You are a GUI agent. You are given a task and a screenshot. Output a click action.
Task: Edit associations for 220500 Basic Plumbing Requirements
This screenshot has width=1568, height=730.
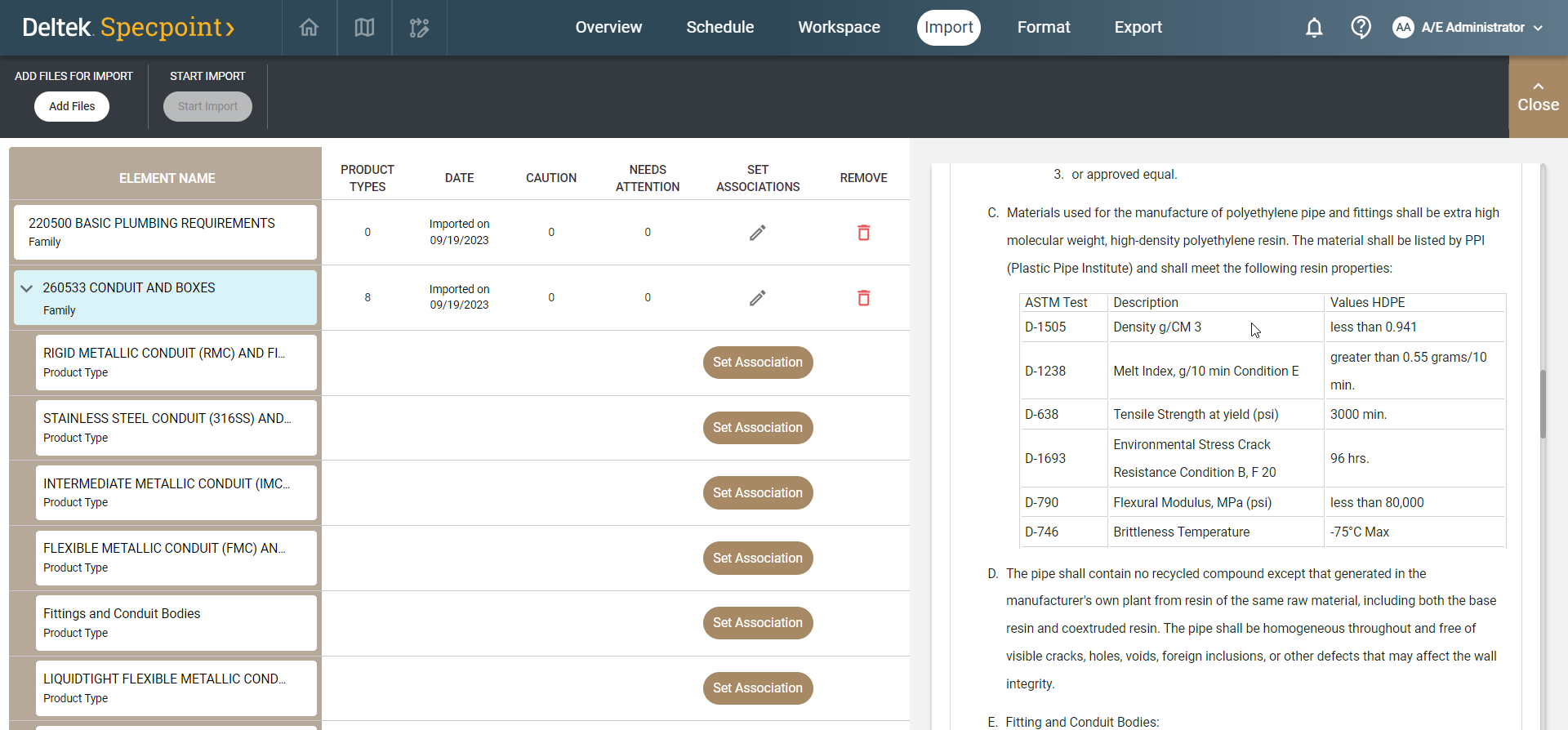pyautogui.click(x=757, y=233)
